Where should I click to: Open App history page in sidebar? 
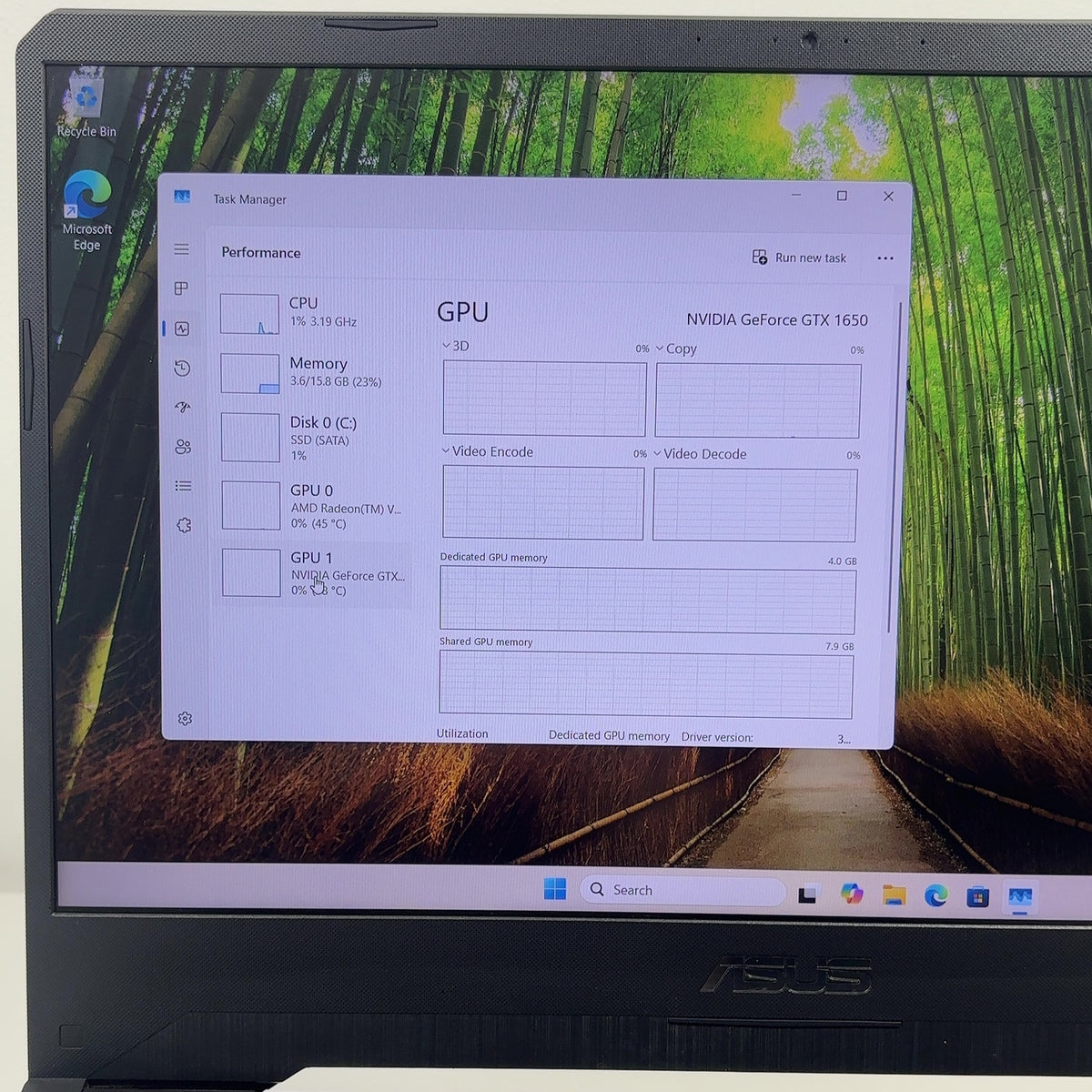pos(182,368)
